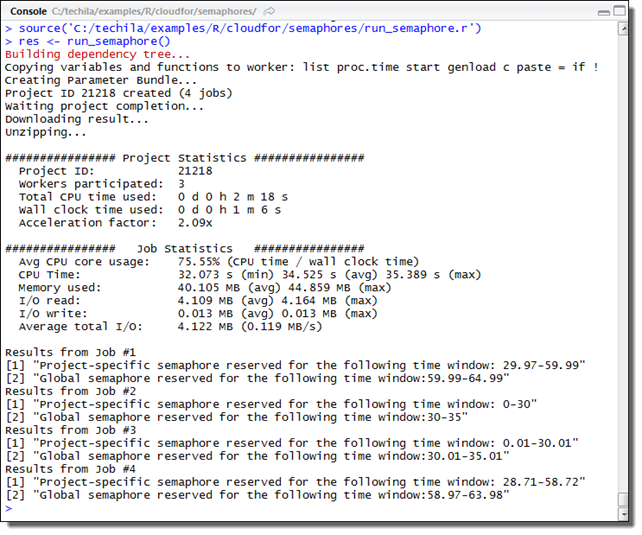642x535 pixels.
Task: Click the 'Job Statistics' header line
Action: pos(185,248)
